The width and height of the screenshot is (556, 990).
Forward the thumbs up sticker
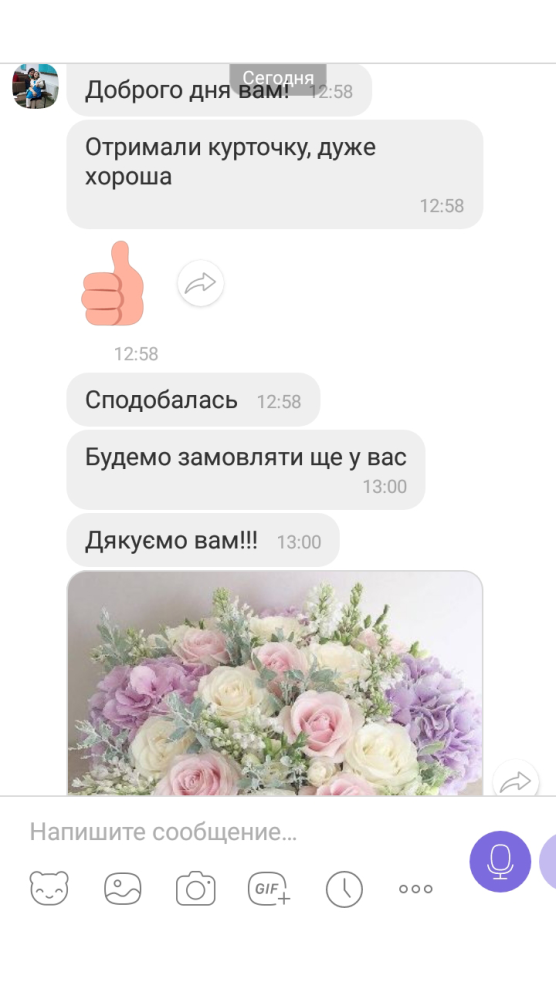coord(201,283)
